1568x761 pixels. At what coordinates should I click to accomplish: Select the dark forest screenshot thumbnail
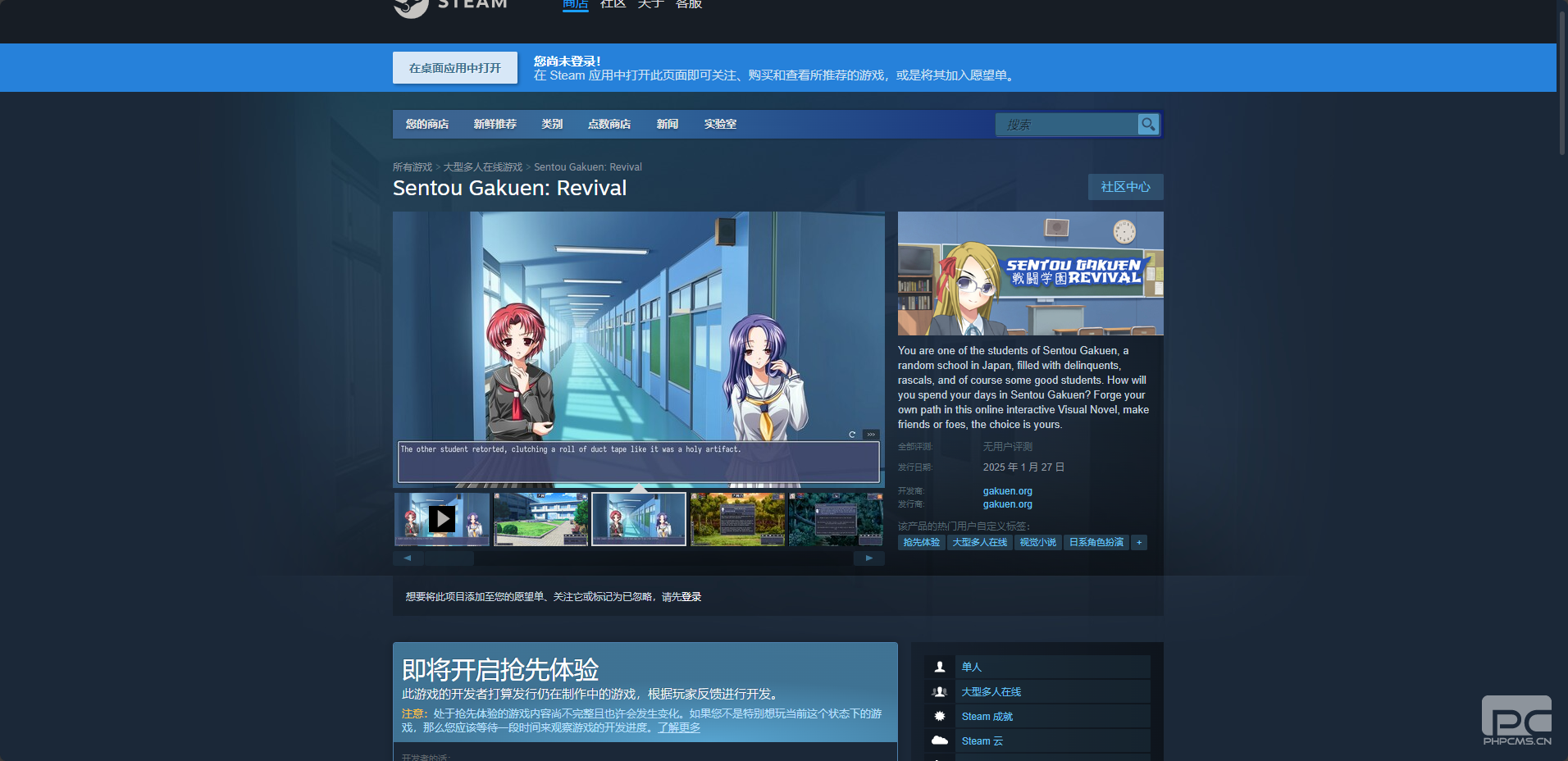[x=836, y=519]
